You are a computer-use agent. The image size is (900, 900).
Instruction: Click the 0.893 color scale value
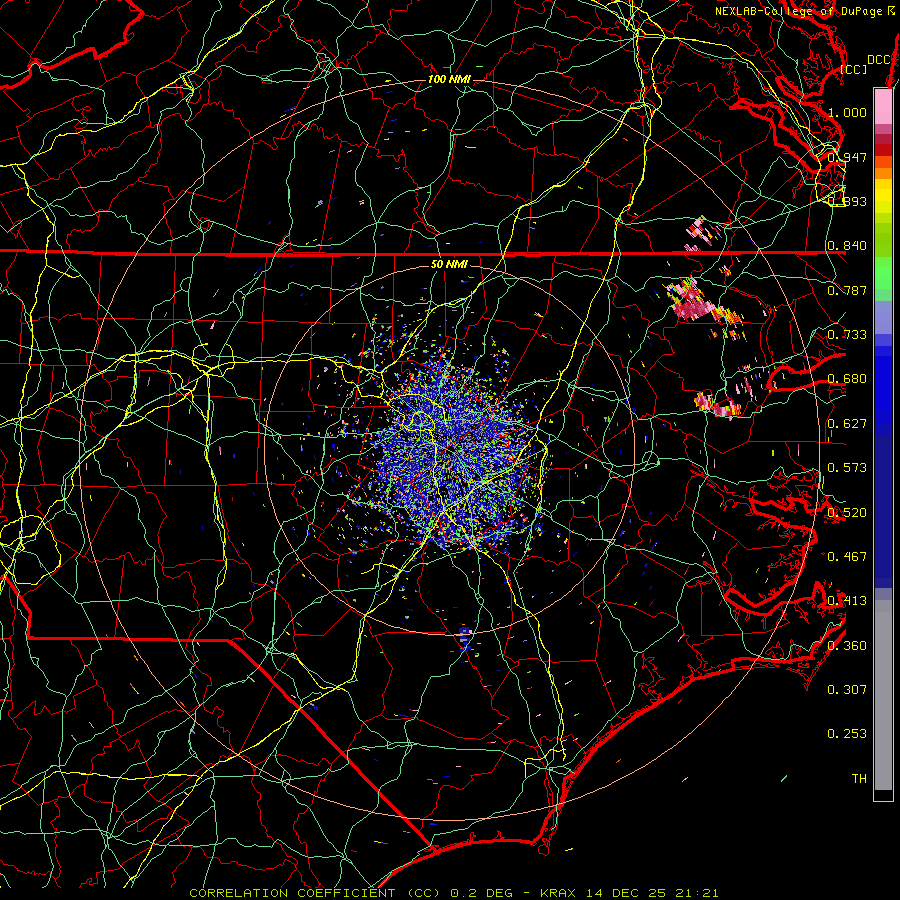pos(847,201)
